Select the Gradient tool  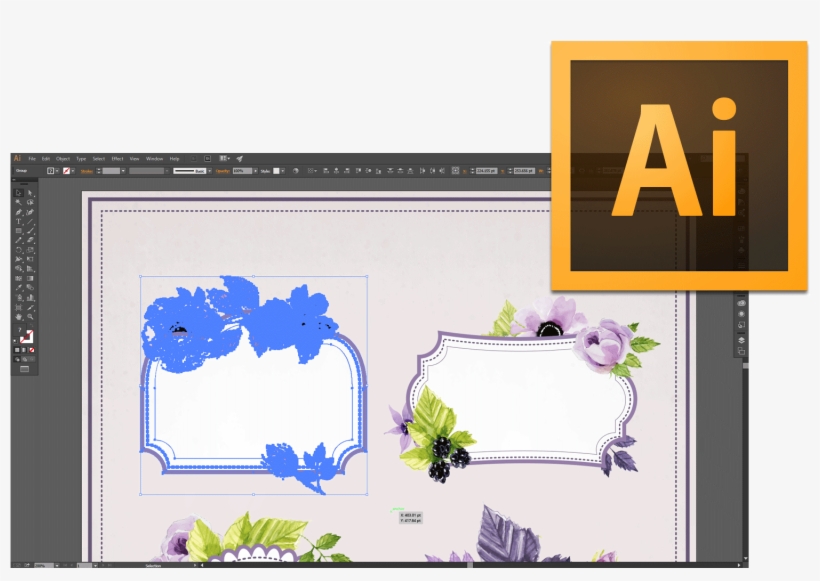coord(30,278)
